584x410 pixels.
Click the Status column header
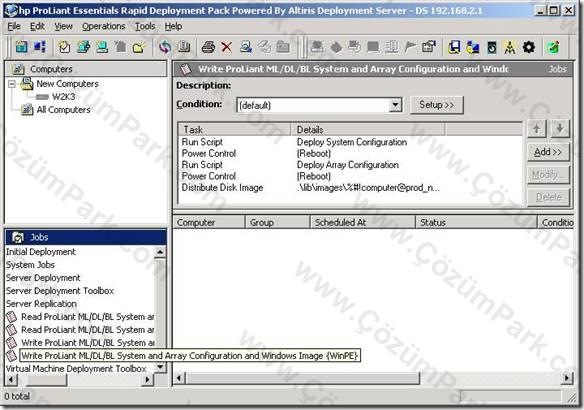click(476, 222)
